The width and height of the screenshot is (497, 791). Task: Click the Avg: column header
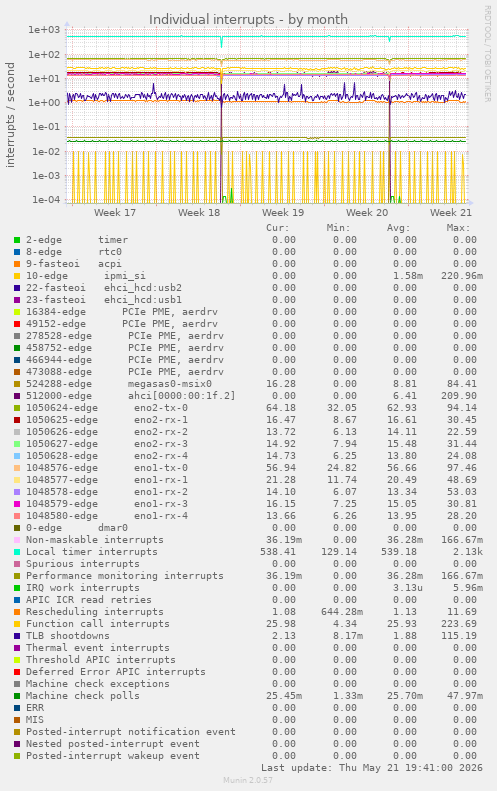click(x=398, y=228)
